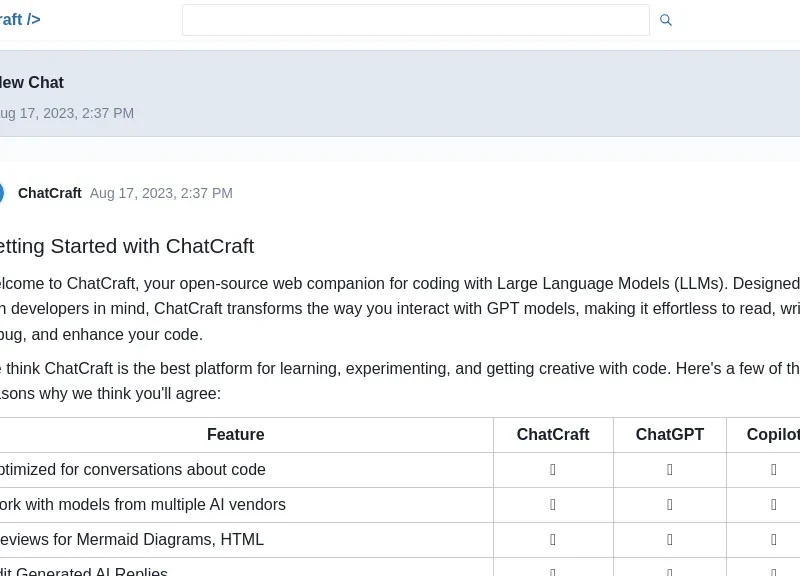Click the paragraph line mentioning Large Language Models
Screen dimensions: 800x576
point(400,283)
